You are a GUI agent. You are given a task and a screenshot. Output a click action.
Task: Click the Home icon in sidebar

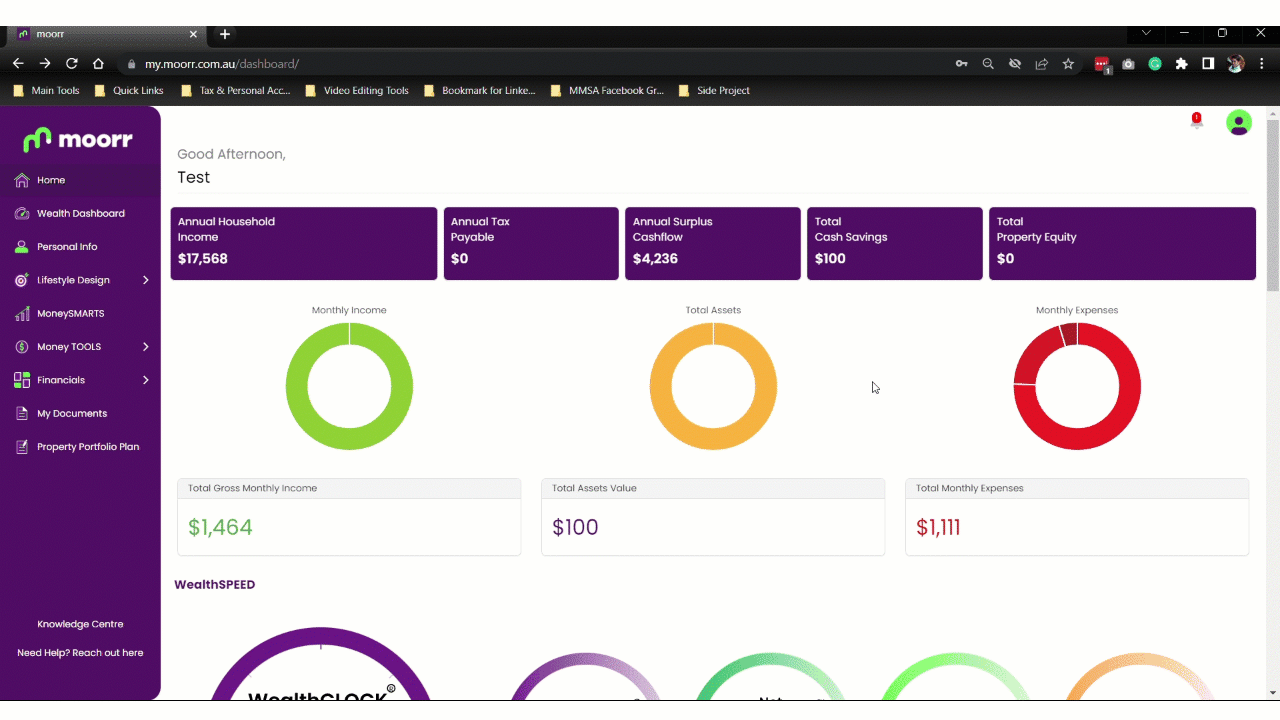22,180
